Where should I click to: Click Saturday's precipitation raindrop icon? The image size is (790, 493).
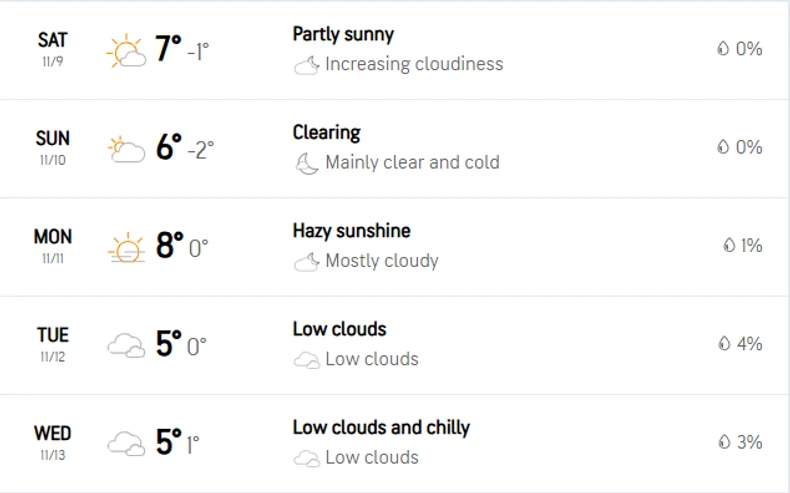click(x=722, y=49)
